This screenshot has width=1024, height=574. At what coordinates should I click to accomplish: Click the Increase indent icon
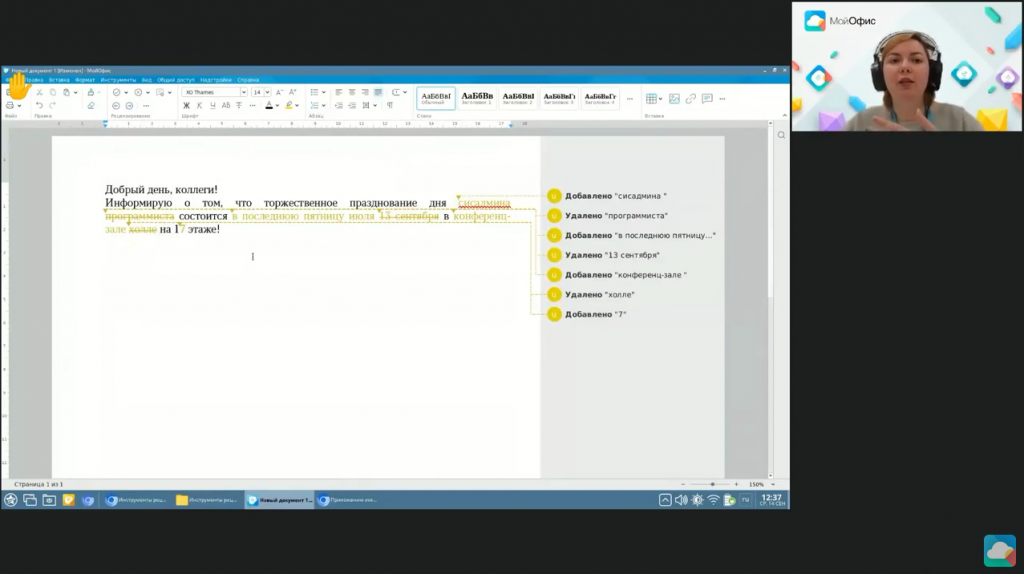click(352, 105)
